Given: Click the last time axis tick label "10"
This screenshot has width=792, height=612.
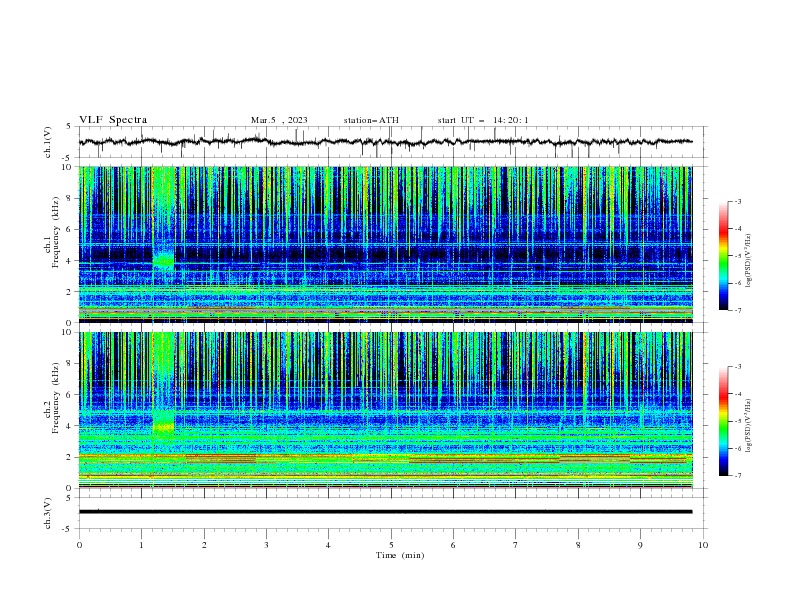Looking at the screenshot, I should (703, 545).
